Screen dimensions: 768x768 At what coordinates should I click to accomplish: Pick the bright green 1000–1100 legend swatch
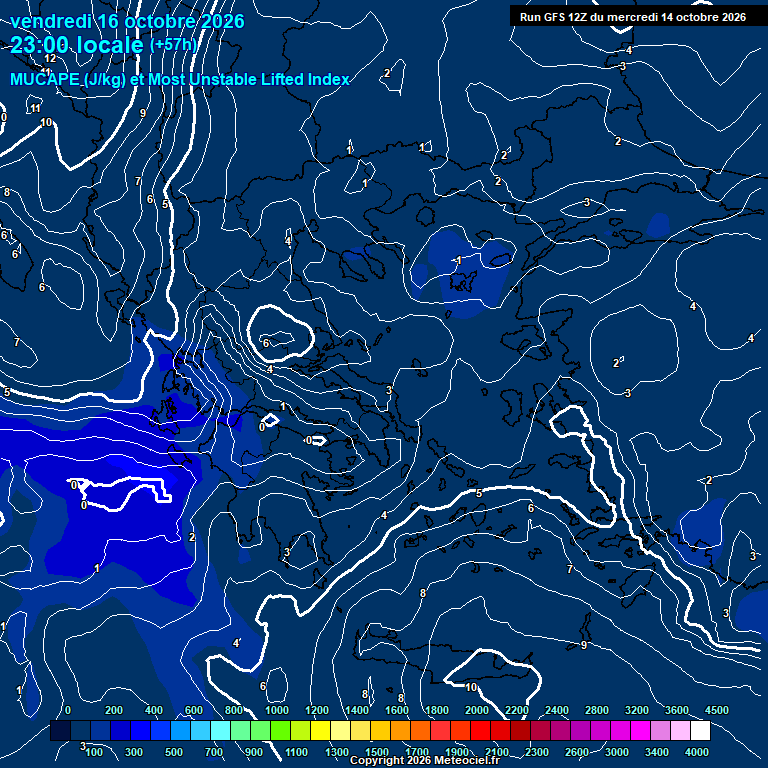click(281, 730)
